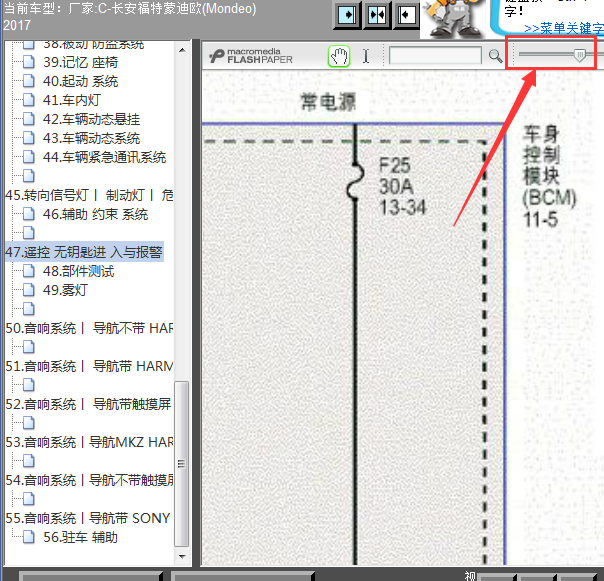Click the tree scrollbar down arrow

pos(182,556)
